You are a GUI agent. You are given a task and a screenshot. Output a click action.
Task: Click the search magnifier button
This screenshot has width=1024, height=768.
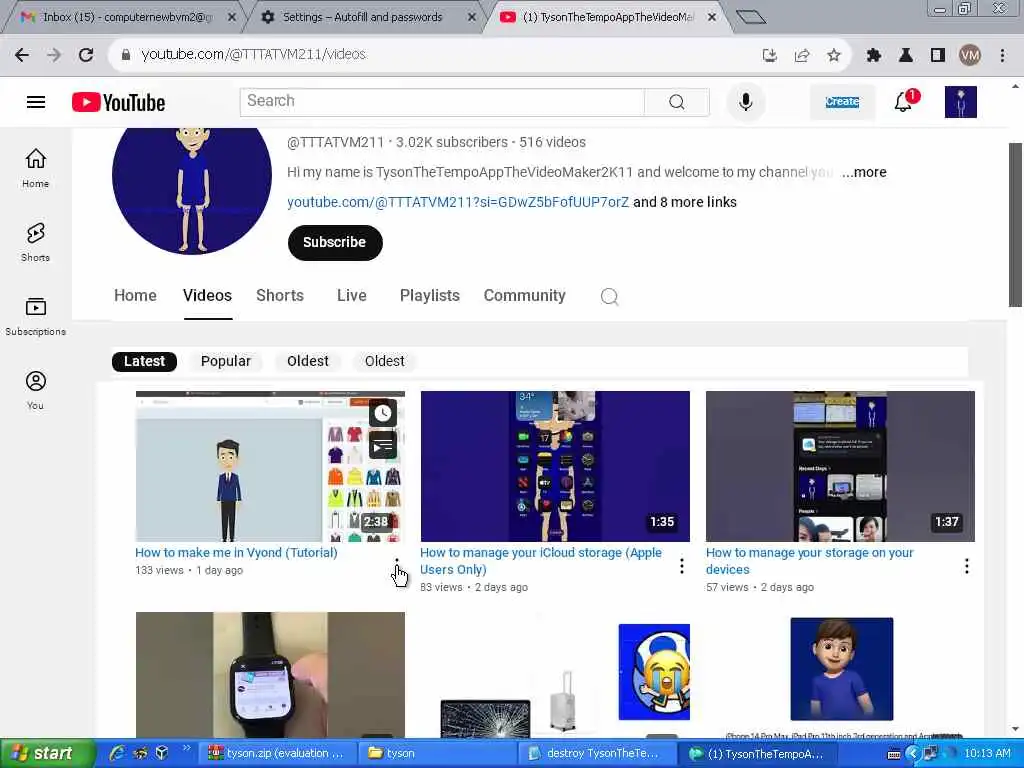(x=677, y=102)
